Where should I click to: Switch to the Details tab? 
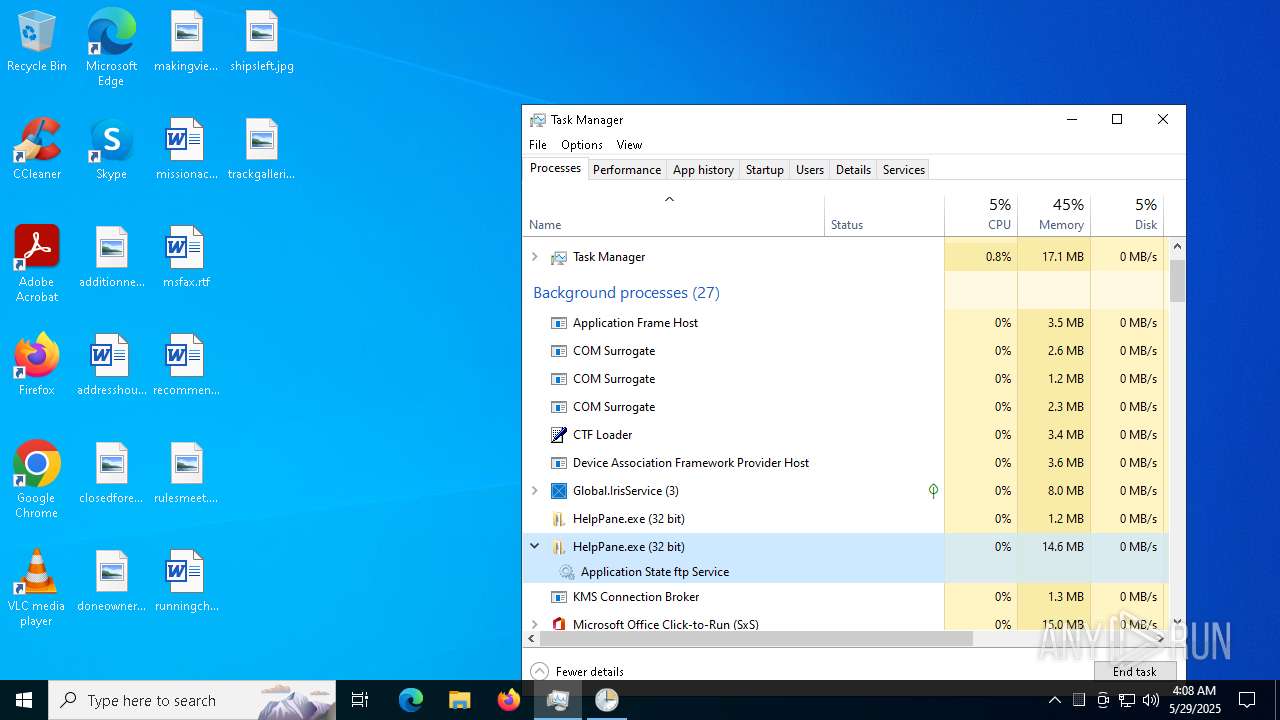[x=853, y=170]
